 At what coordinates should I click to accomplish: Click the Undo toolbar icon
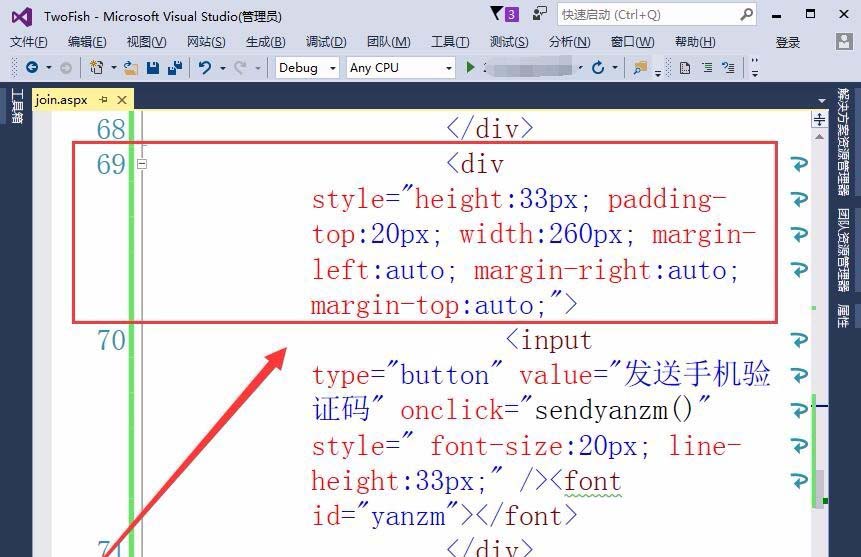tap(205, 68)
